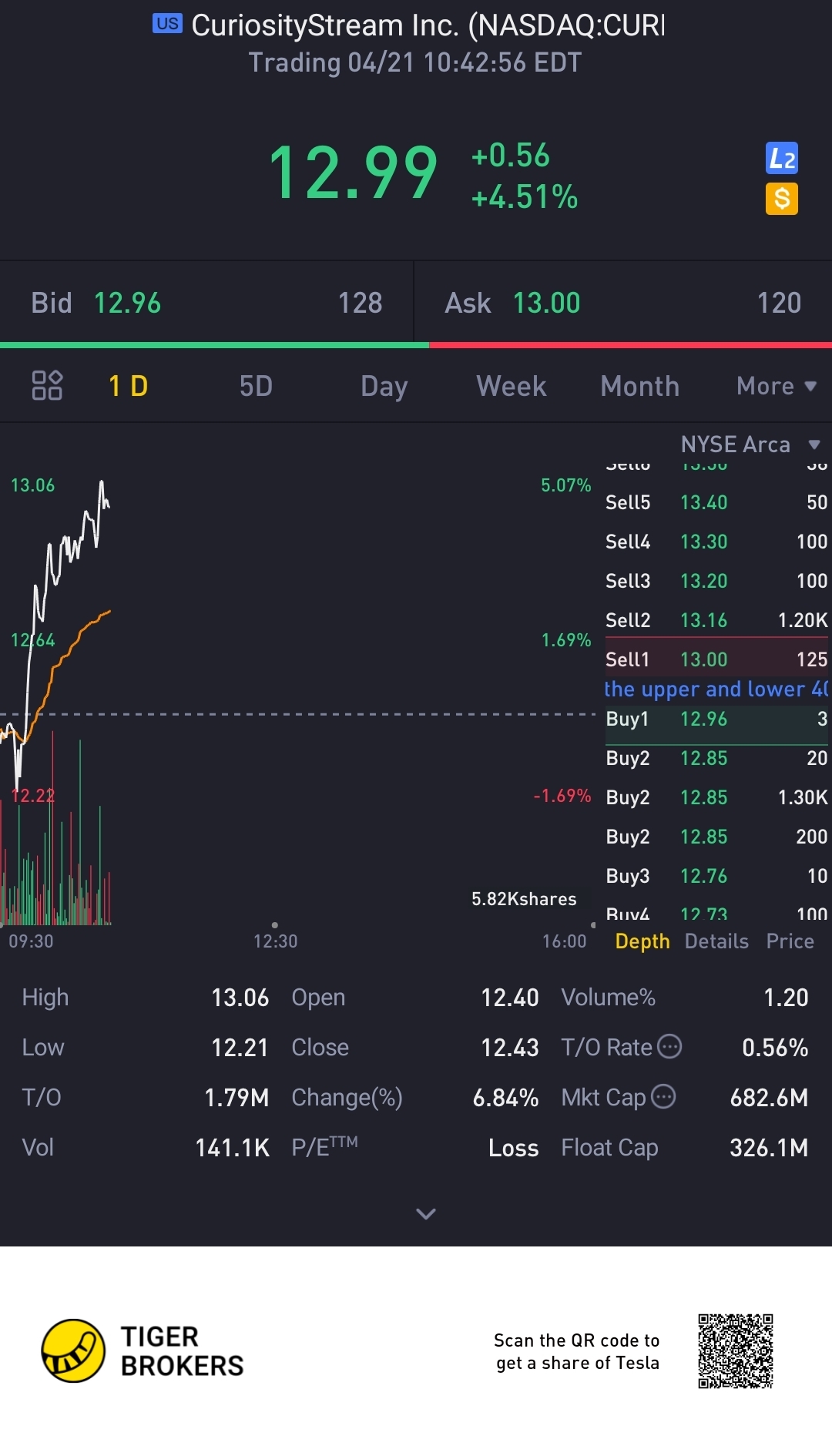Tap the 12.99 last price
The height and width of the screenshot is (1456, 832).
(353, 173)
